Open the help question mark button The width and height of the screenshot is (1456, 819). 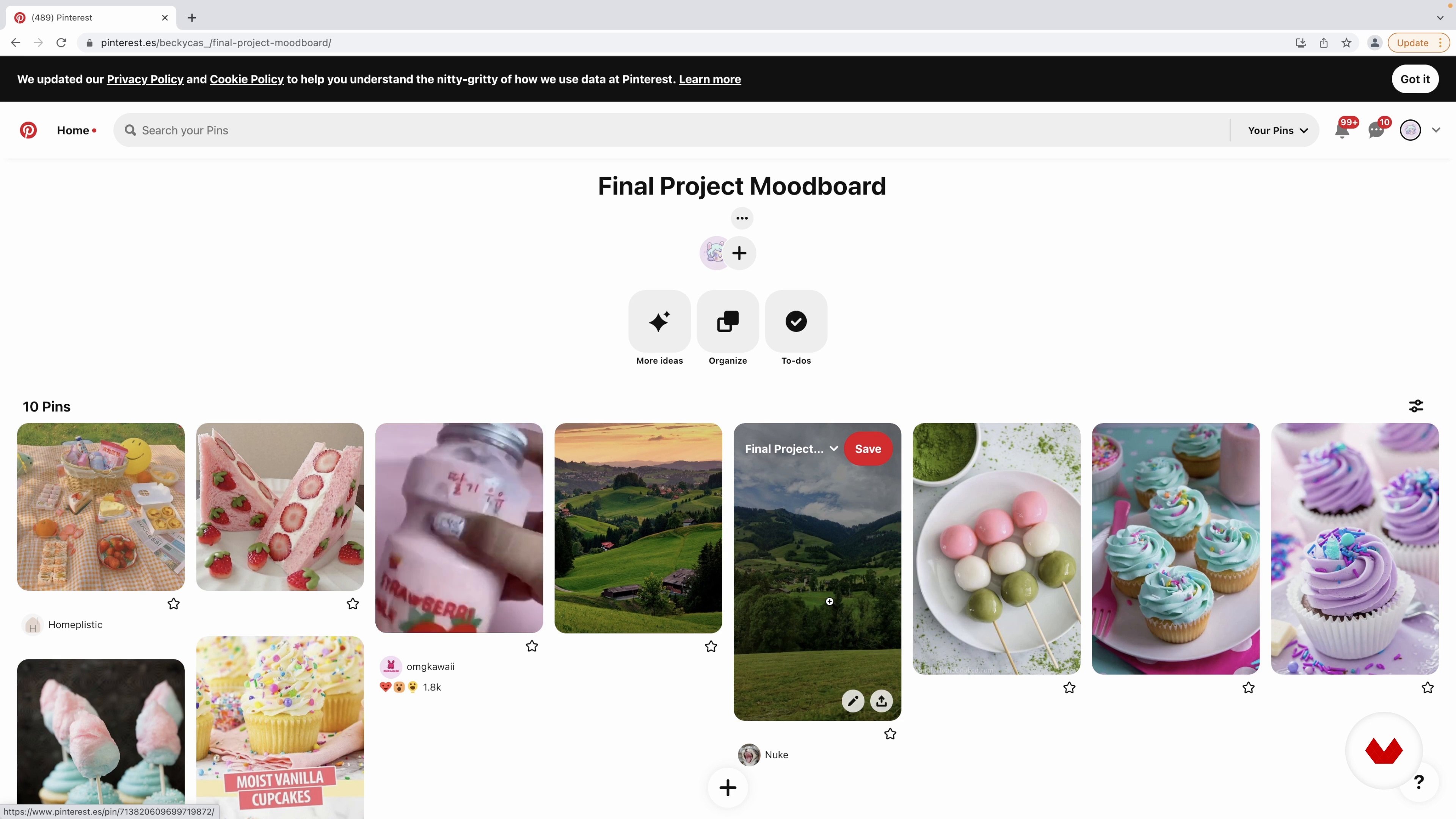coord(1419,782)
